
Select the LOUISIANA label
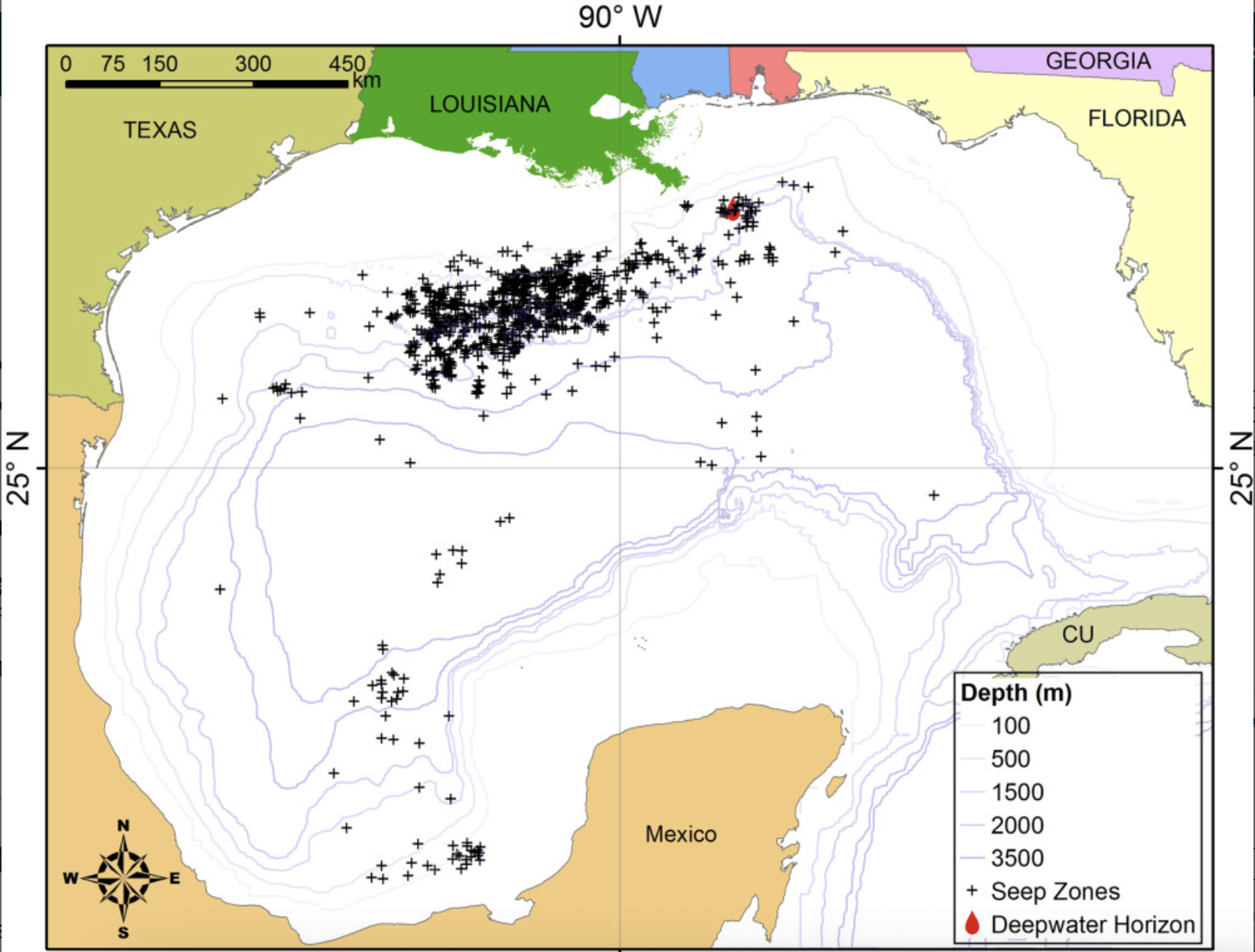[489, 104]
